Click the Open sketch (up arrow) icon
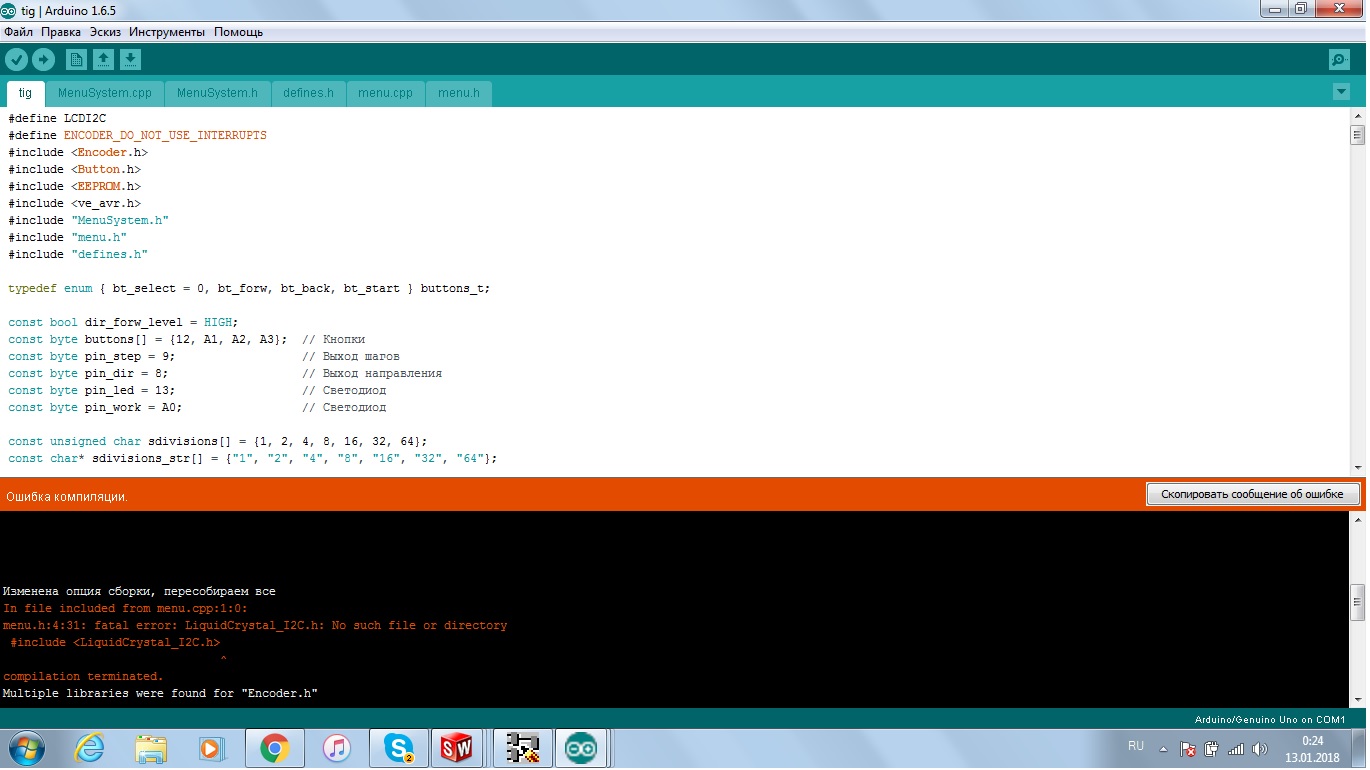Image resolution: width=1370 pixels, height=770 pixels. point(103,60)
